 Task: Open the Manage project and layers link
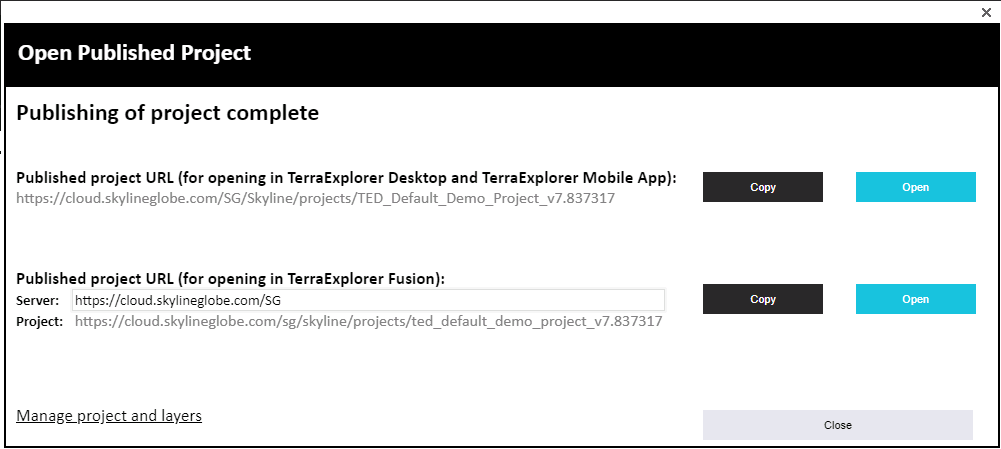[x=109, y=415]
